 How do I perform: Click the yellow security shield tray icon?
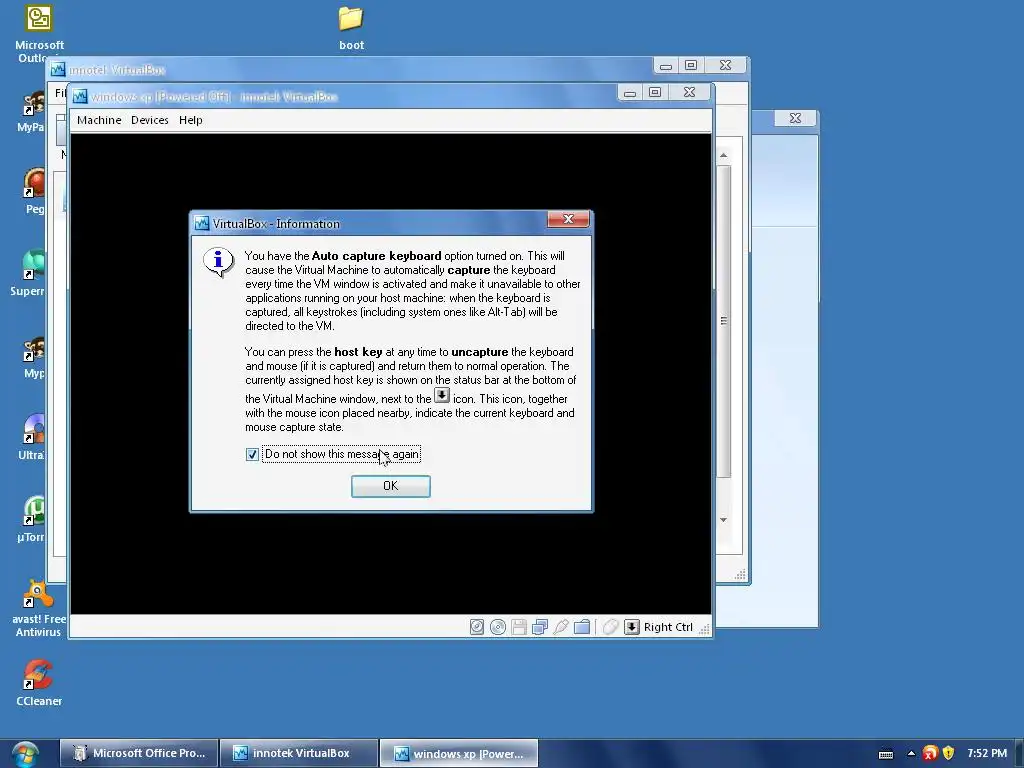(x=948, y=754)
